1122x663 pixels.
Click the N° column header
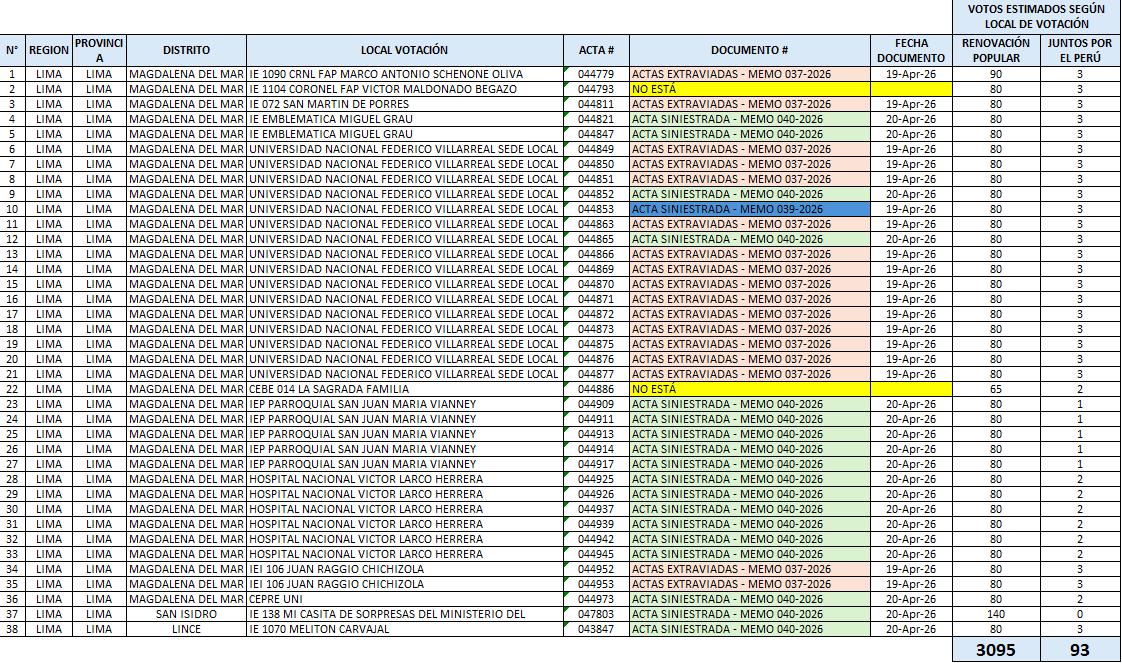pyautogui.click(x=12, y=50)
